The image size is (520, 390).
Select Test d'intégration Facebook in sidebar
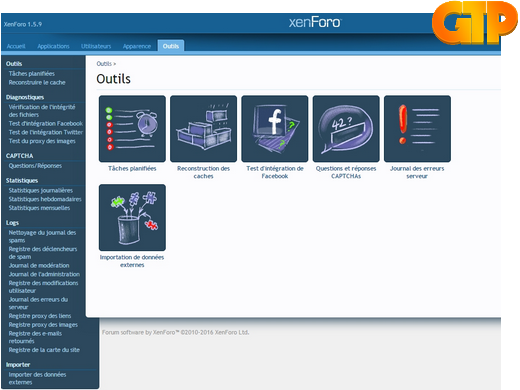click(46, 123)
